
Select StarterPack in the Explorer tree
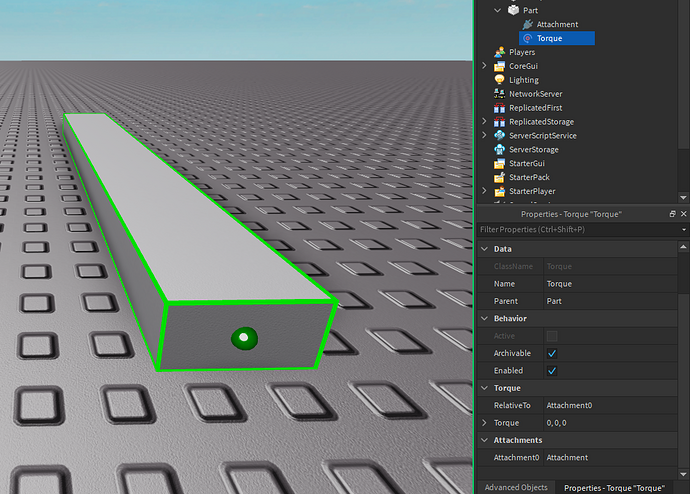click(529, 177)
